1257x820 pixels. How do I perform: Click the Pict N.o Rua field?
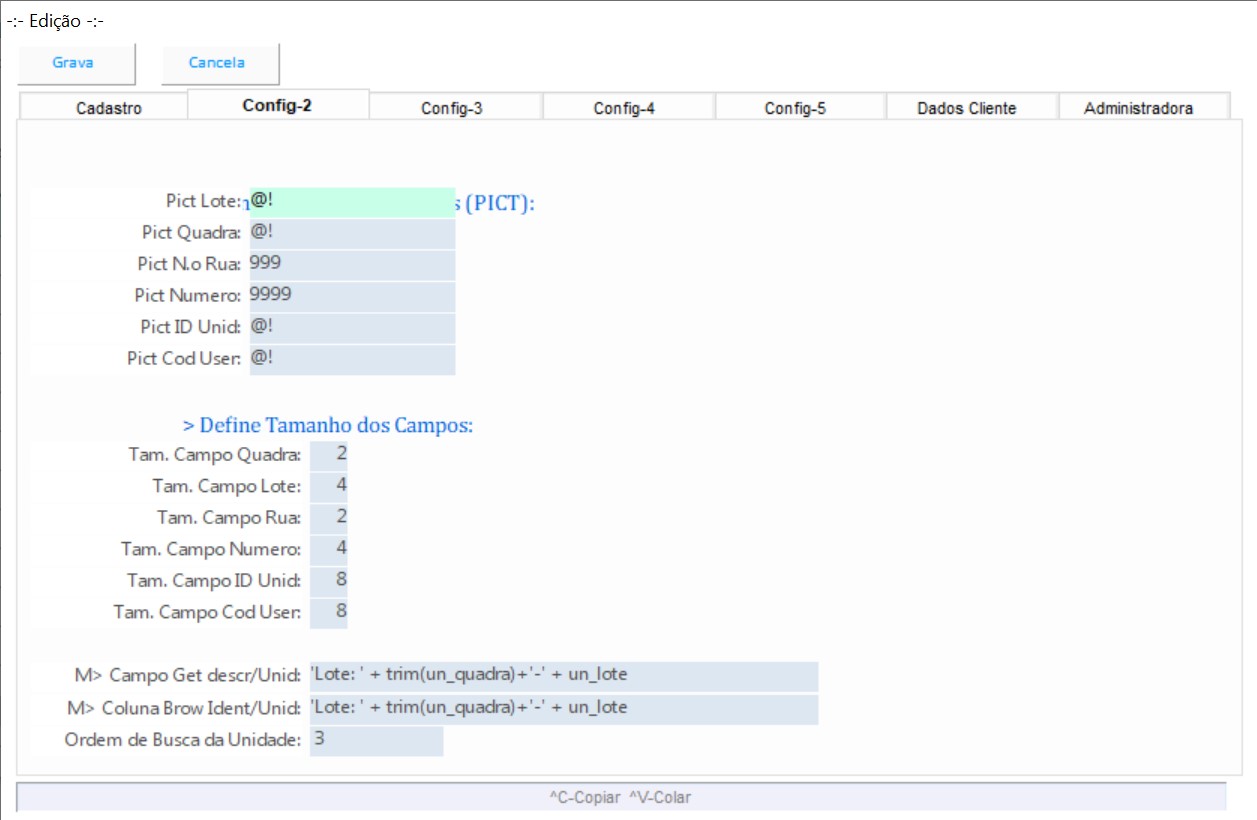[x=351, y=264]
